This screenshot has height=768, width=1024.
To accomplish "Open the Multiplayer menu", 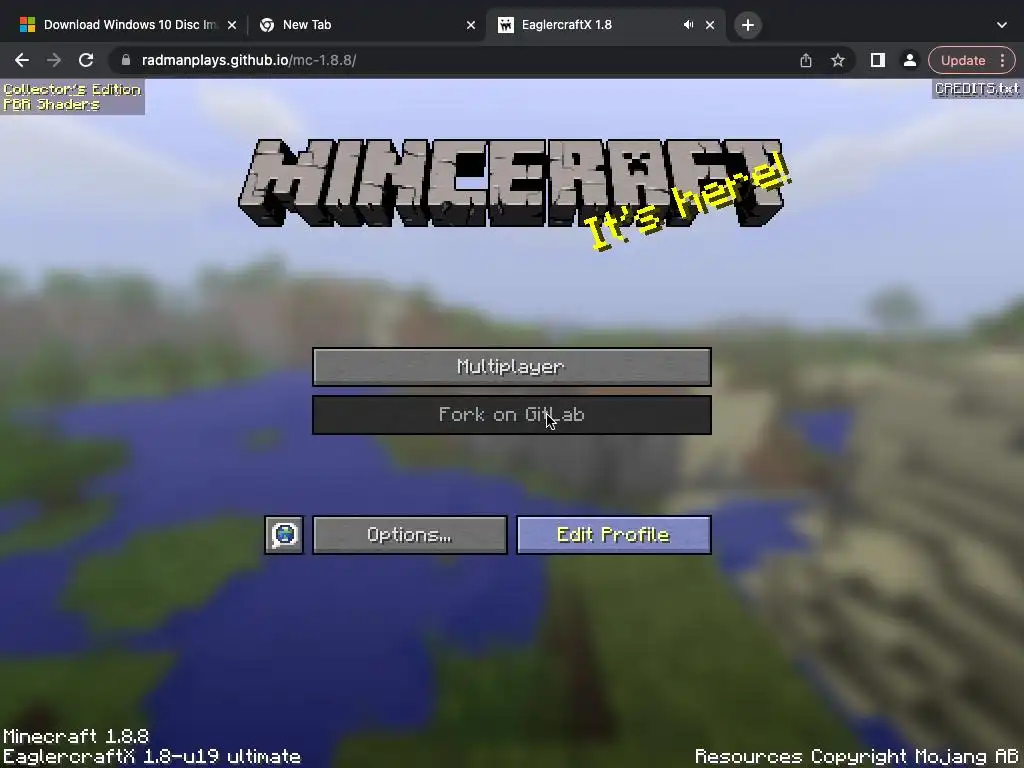I will pyautogui.click(x=511, y=367).
